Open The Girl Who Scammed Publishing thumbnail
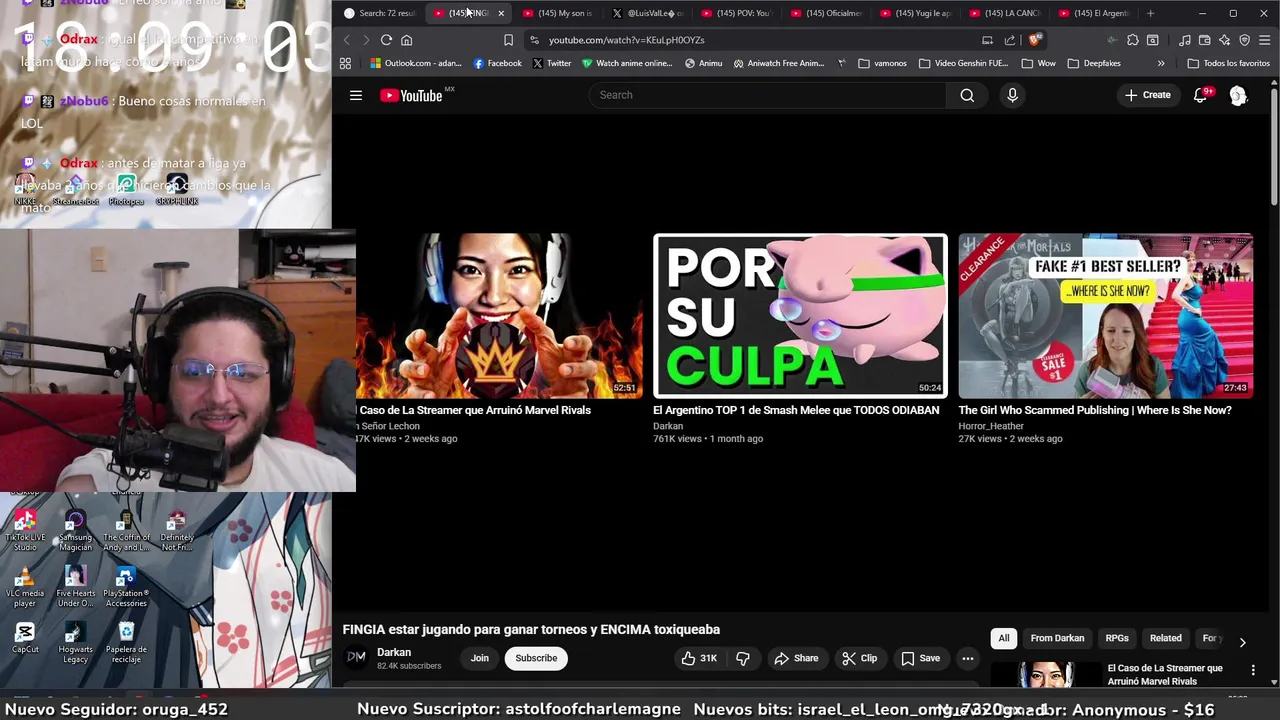The height and width of the screenshot is (720, 1280). (1105, 316)
